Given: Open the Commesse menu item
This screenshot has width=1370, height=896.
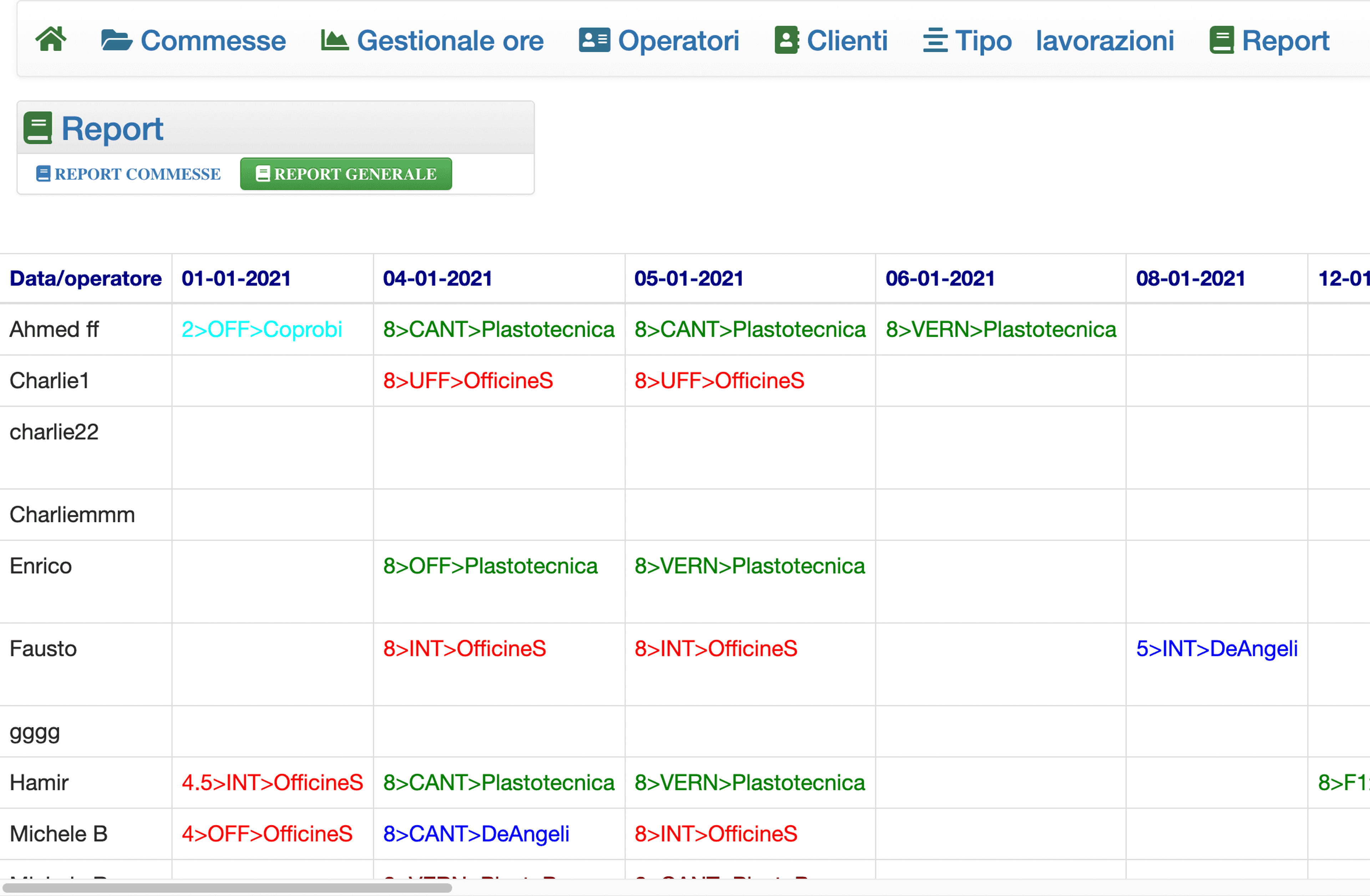Looking at the screenshot, I should (x=193, y=40).
